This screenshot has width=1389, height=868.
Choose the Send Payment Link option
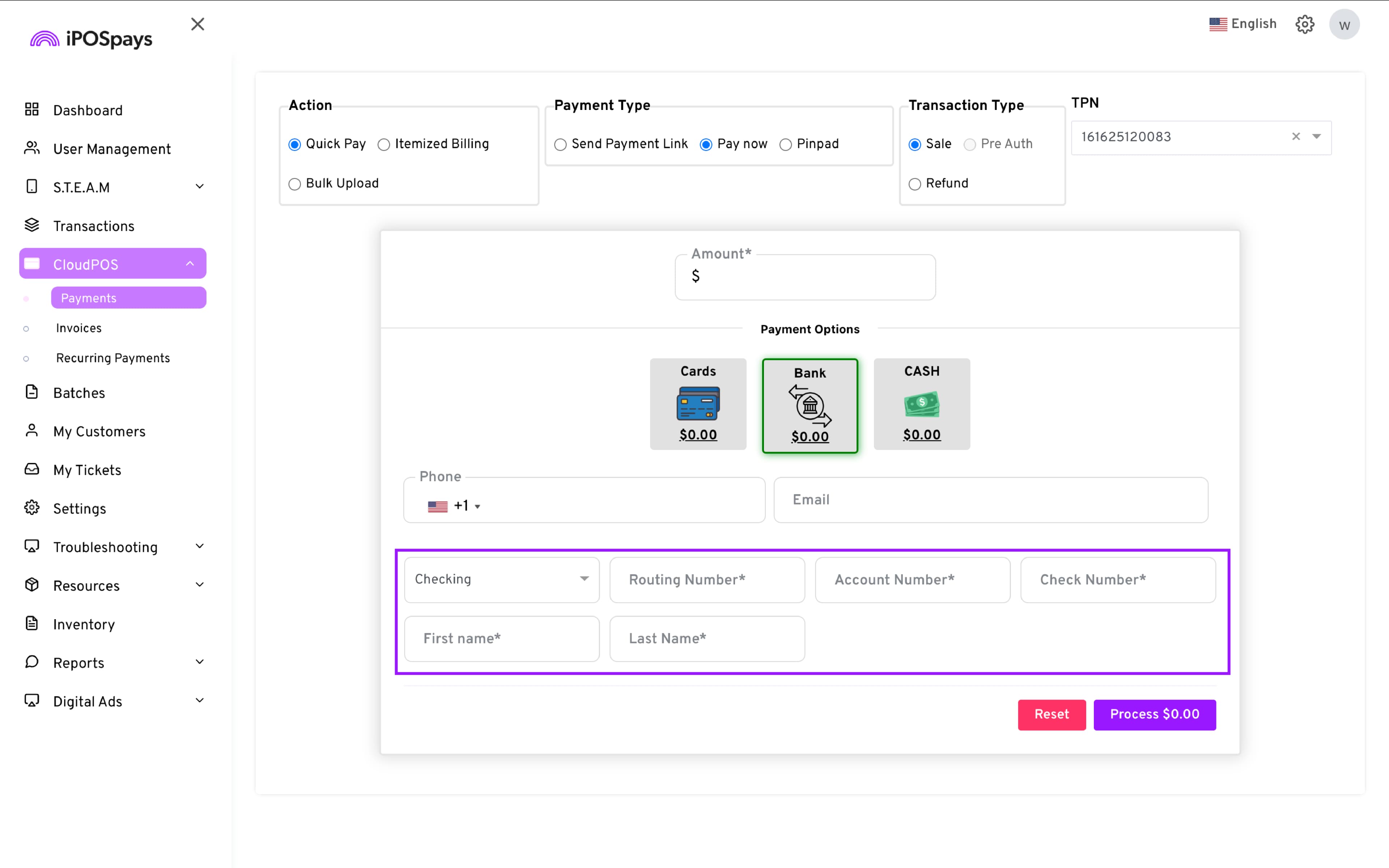click(560, 145)
